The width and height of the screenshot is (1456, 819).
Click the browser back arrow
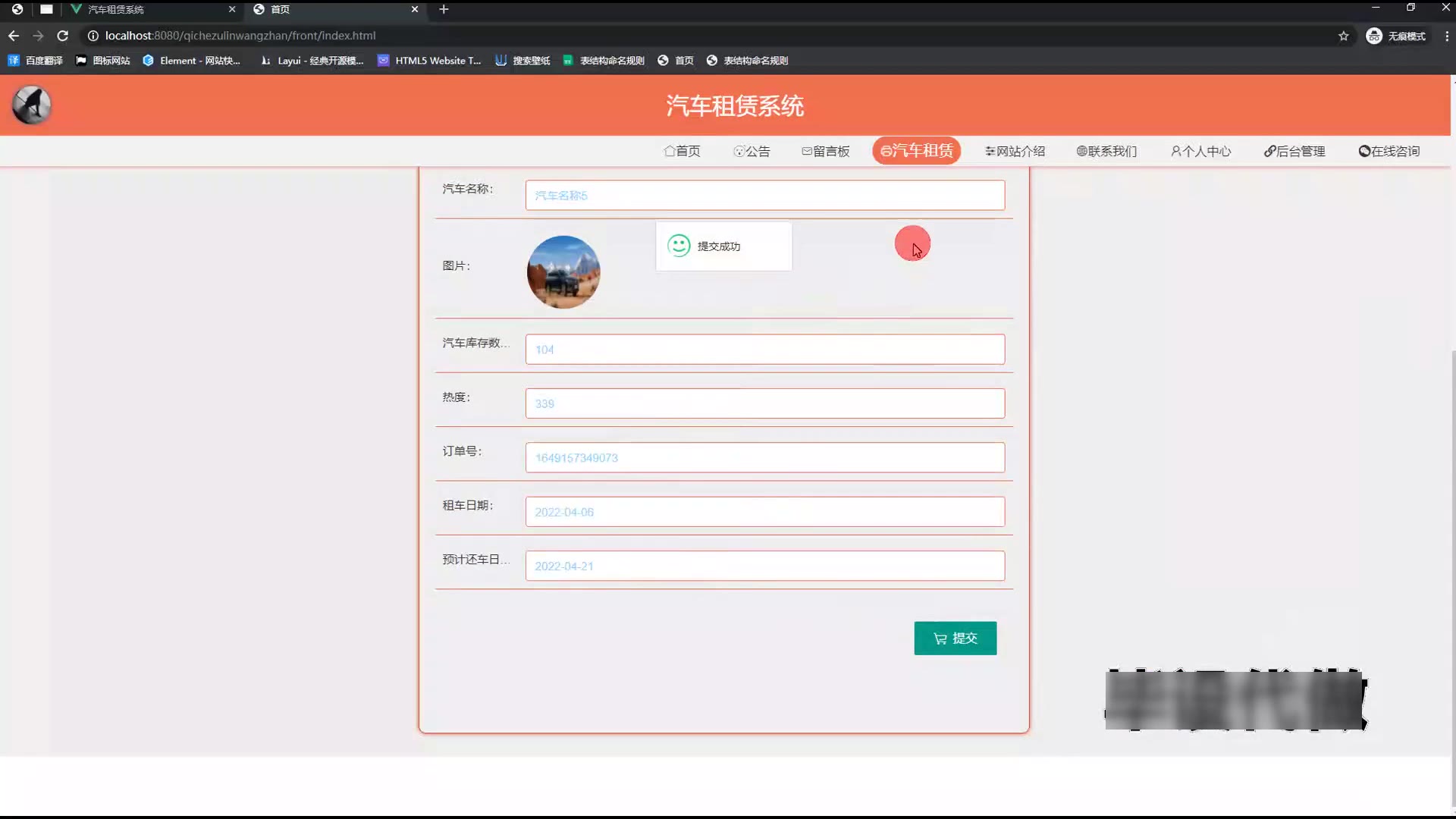coord(14,36)
